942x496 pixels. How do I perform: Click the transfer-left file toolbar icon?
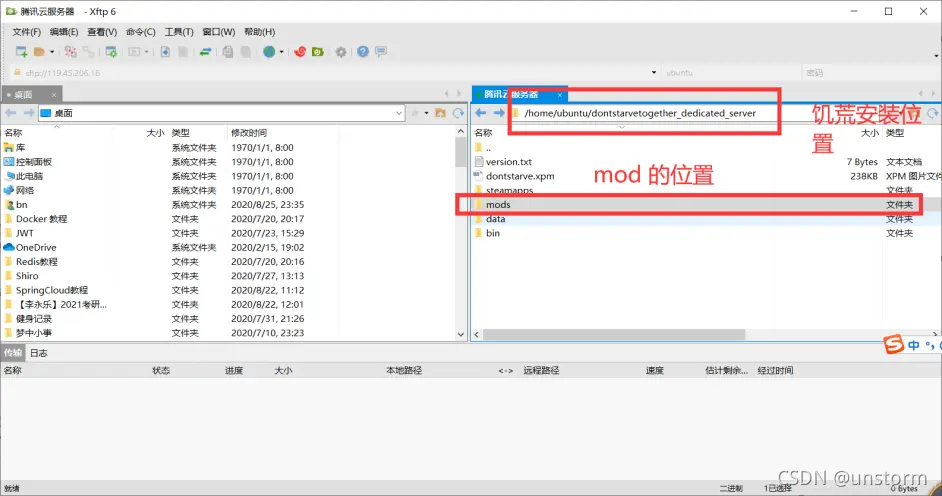(165, 52)
